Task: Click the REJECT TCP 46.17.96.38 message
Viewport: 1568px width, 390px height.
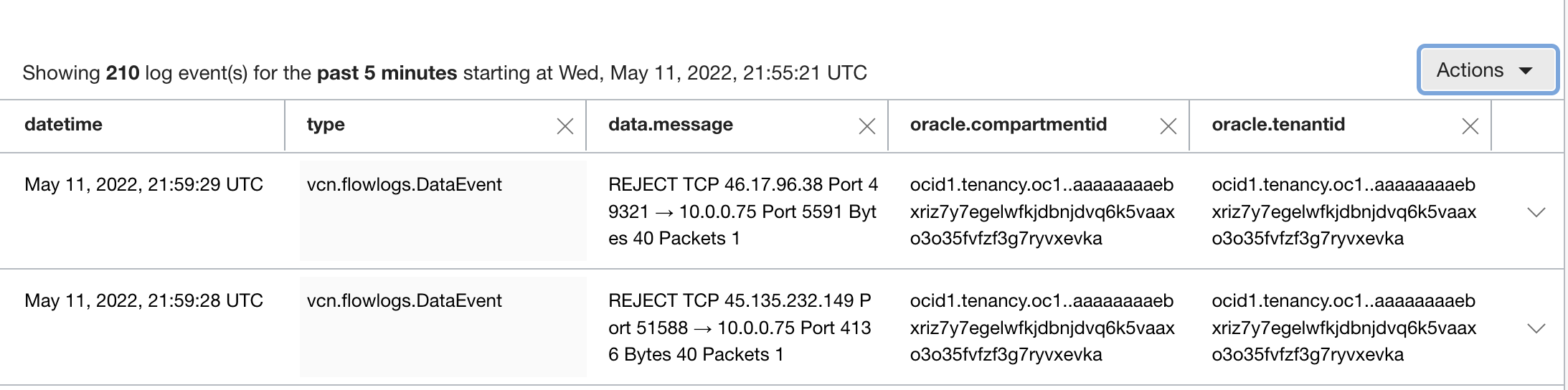Action: (742, 211)
